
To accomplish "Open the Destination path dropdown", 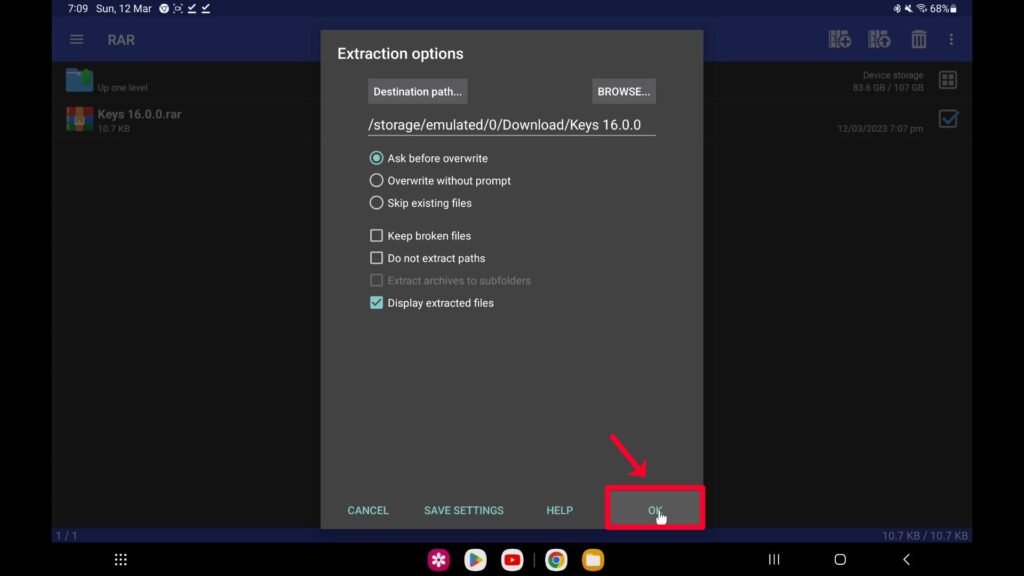I will 417,91.
